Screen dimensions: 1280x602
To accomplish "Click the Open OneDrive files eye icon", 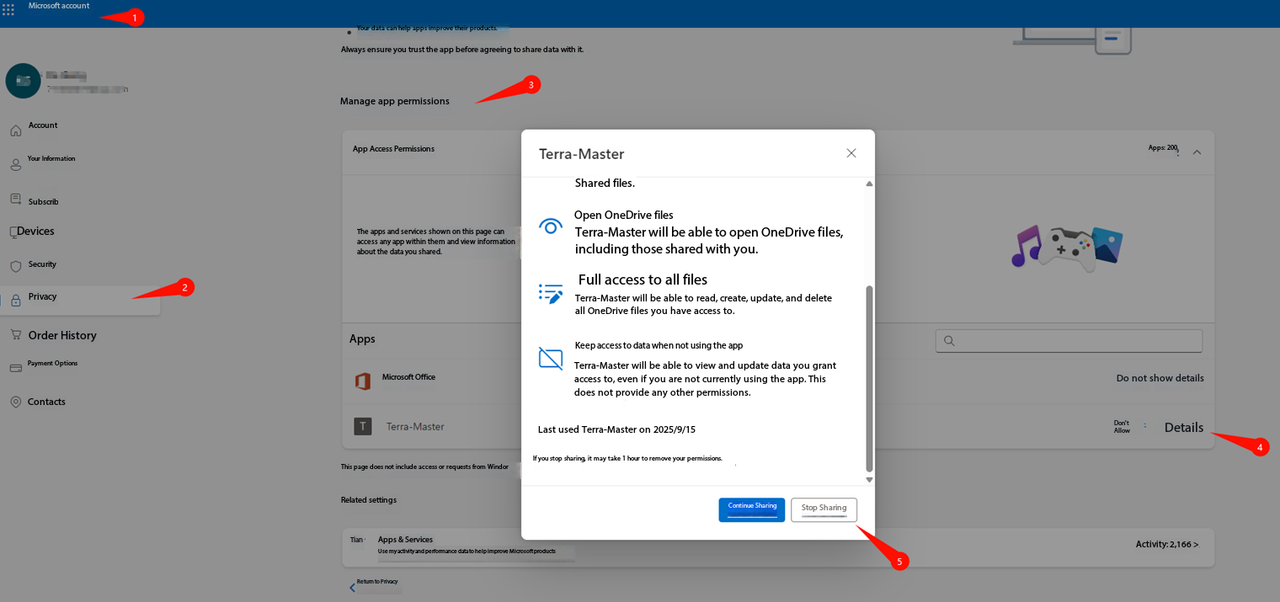I will pyautogui.click(x=551, y=227).
